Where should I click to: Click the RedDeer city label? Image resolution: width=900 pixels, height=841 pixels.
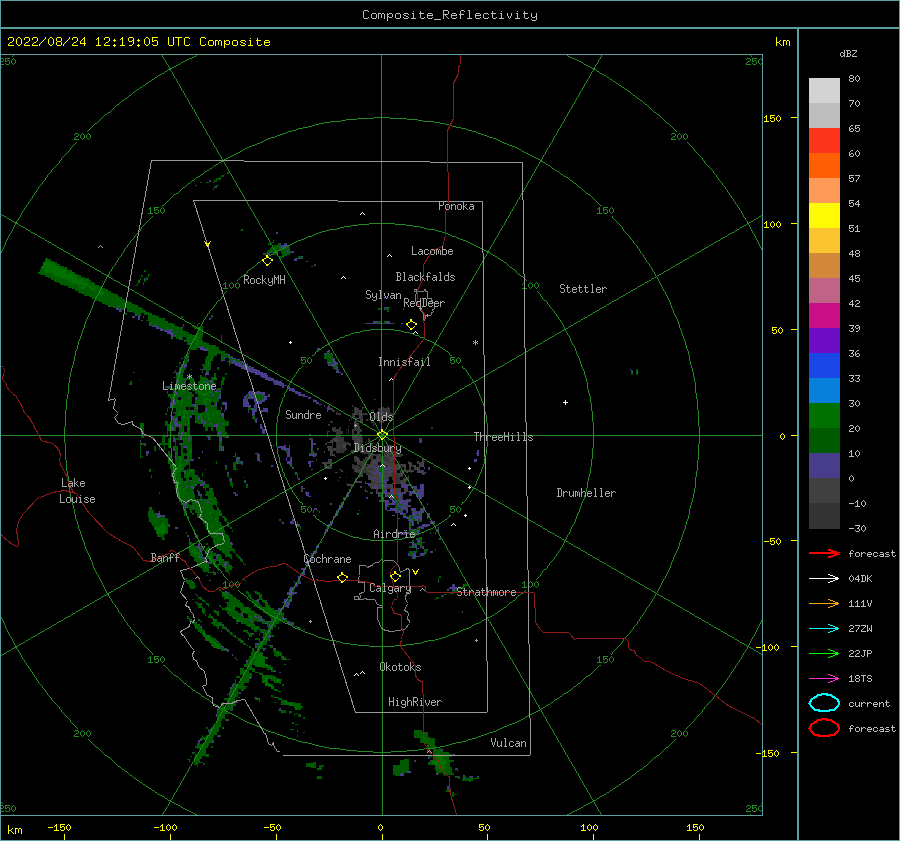pos(424,303)
